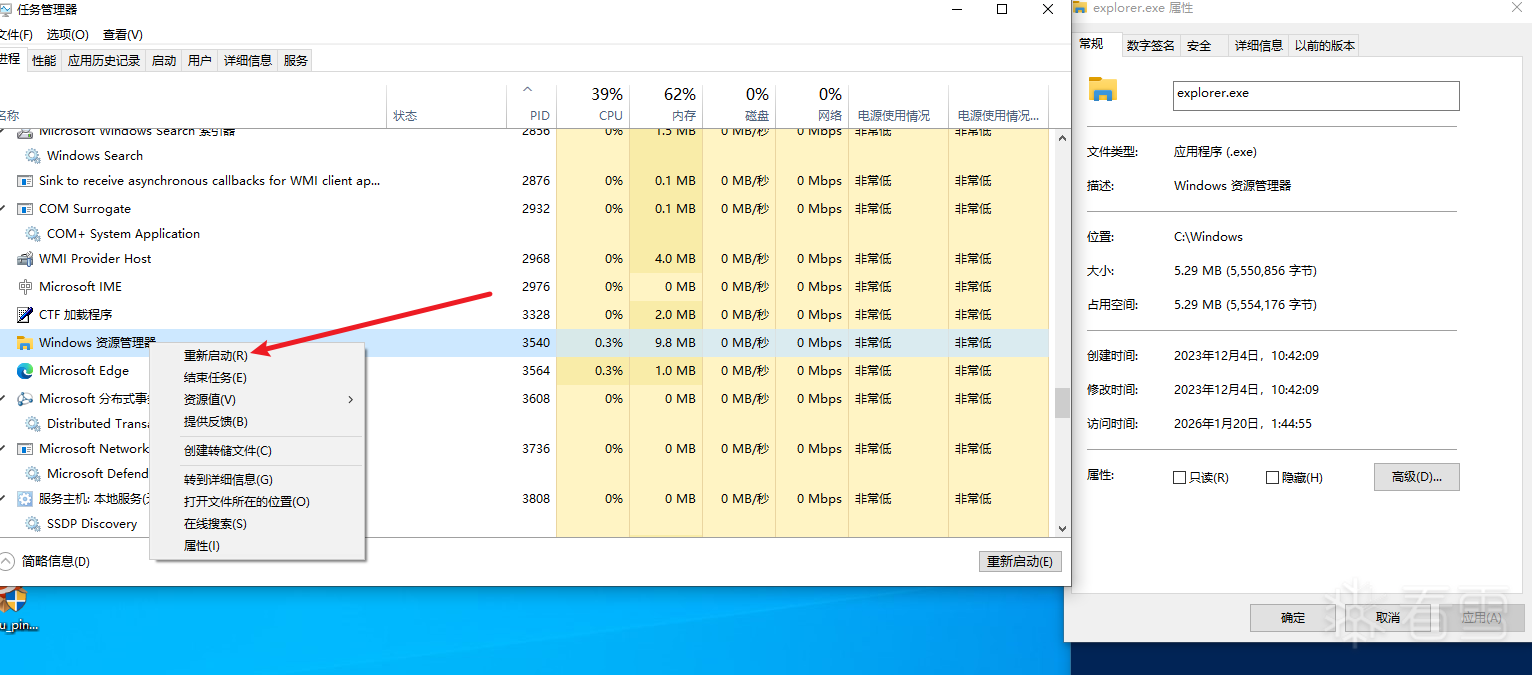
Task: Collapse the COM Surrogate process group
Action: pos(3,209)
